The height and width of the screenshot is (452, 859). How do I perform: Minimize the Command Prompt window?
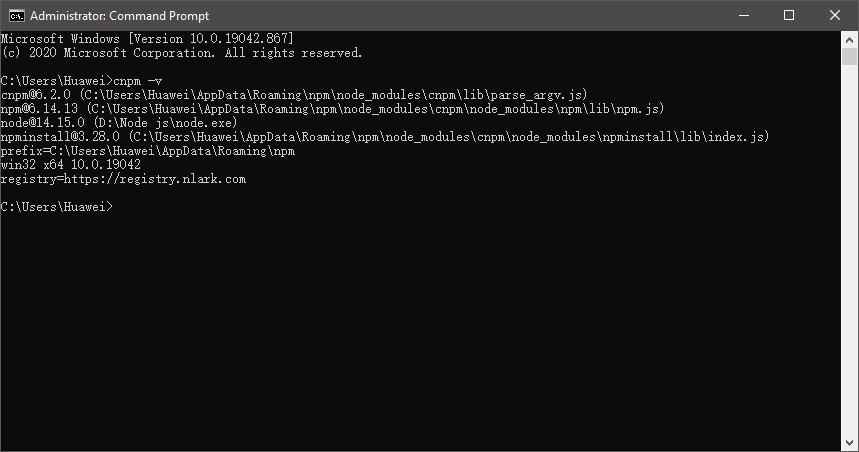tap(743, 15)
